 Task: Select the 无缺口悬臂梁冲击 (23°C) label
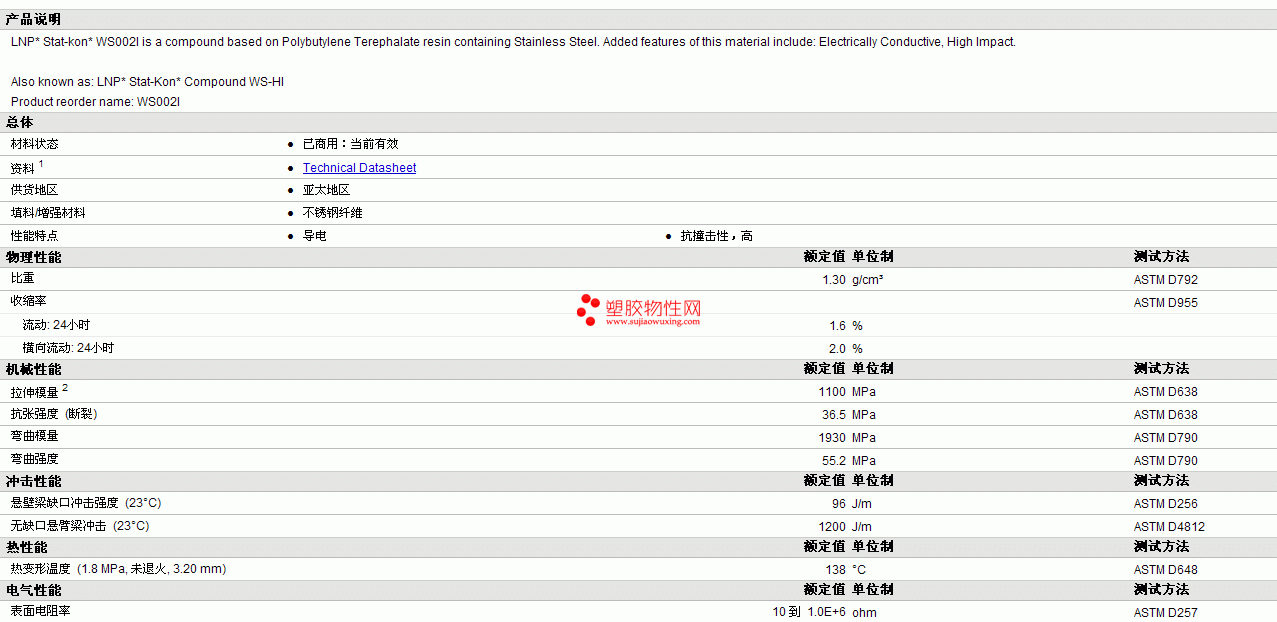point(80,526)
